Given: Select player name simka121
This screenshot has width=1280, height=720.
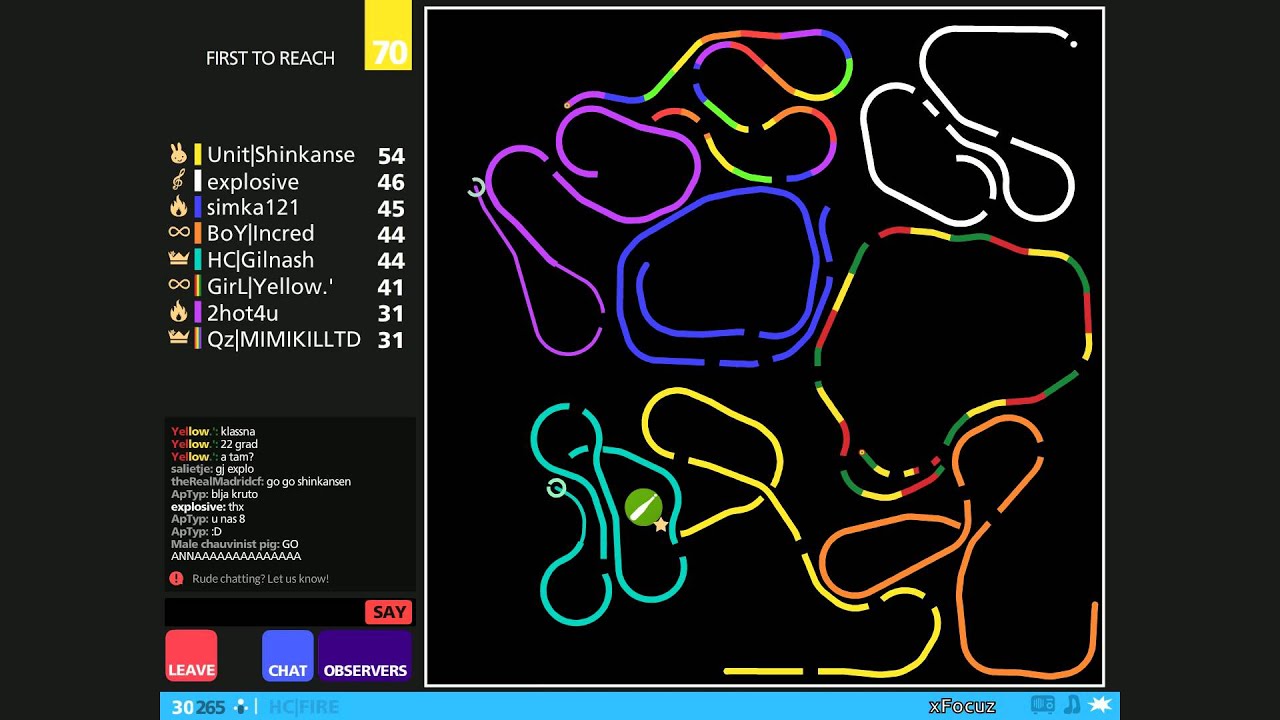Looking at the screenshot, I should (x=253, y=208).
